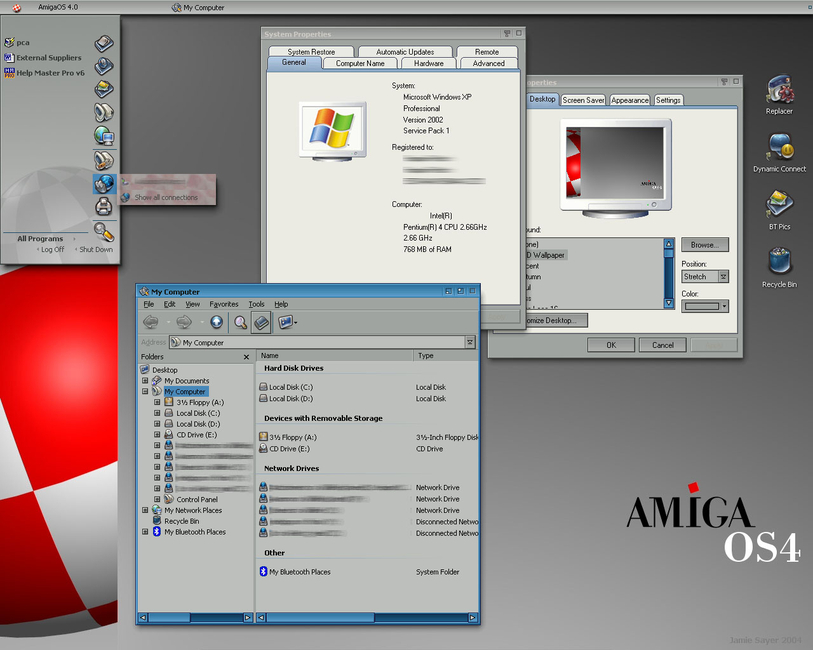The height and width of the screenshot is (650, 813).
Task: Click the magnifier search icon in start menu
Action: (x=104, y=232)
